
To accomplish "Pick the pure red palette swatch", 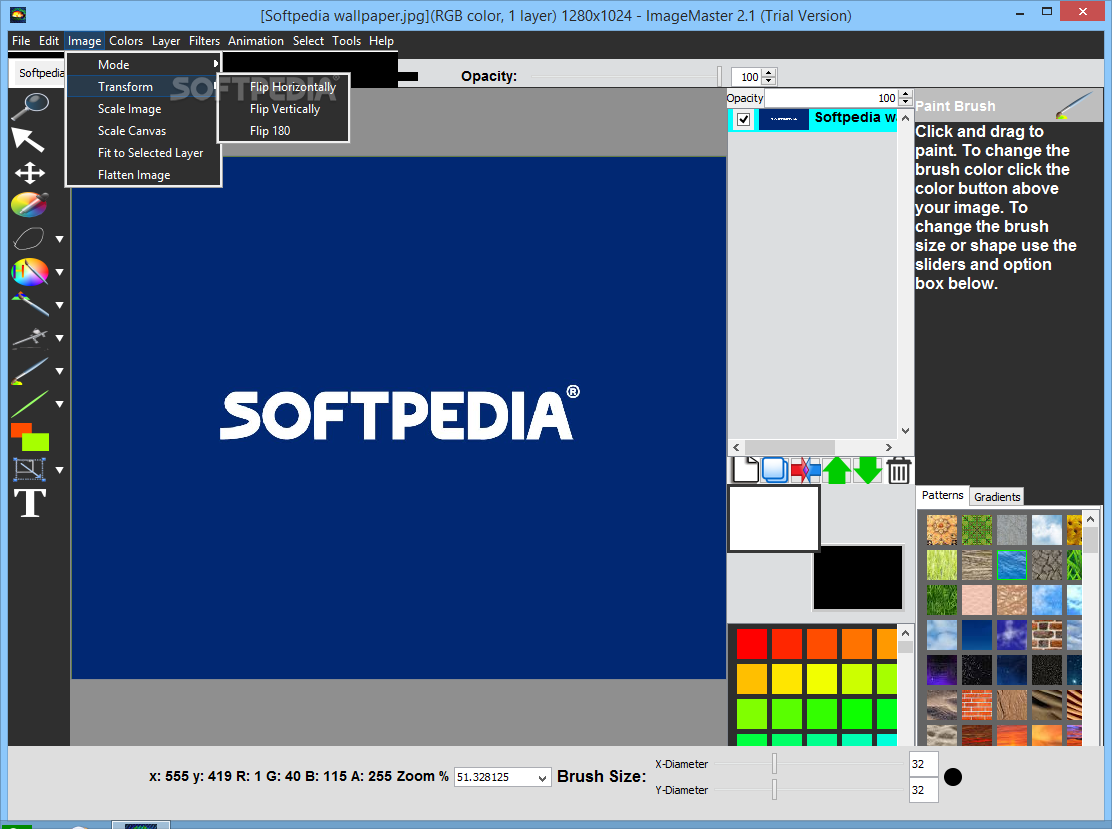I will click(x=751, y=644).
